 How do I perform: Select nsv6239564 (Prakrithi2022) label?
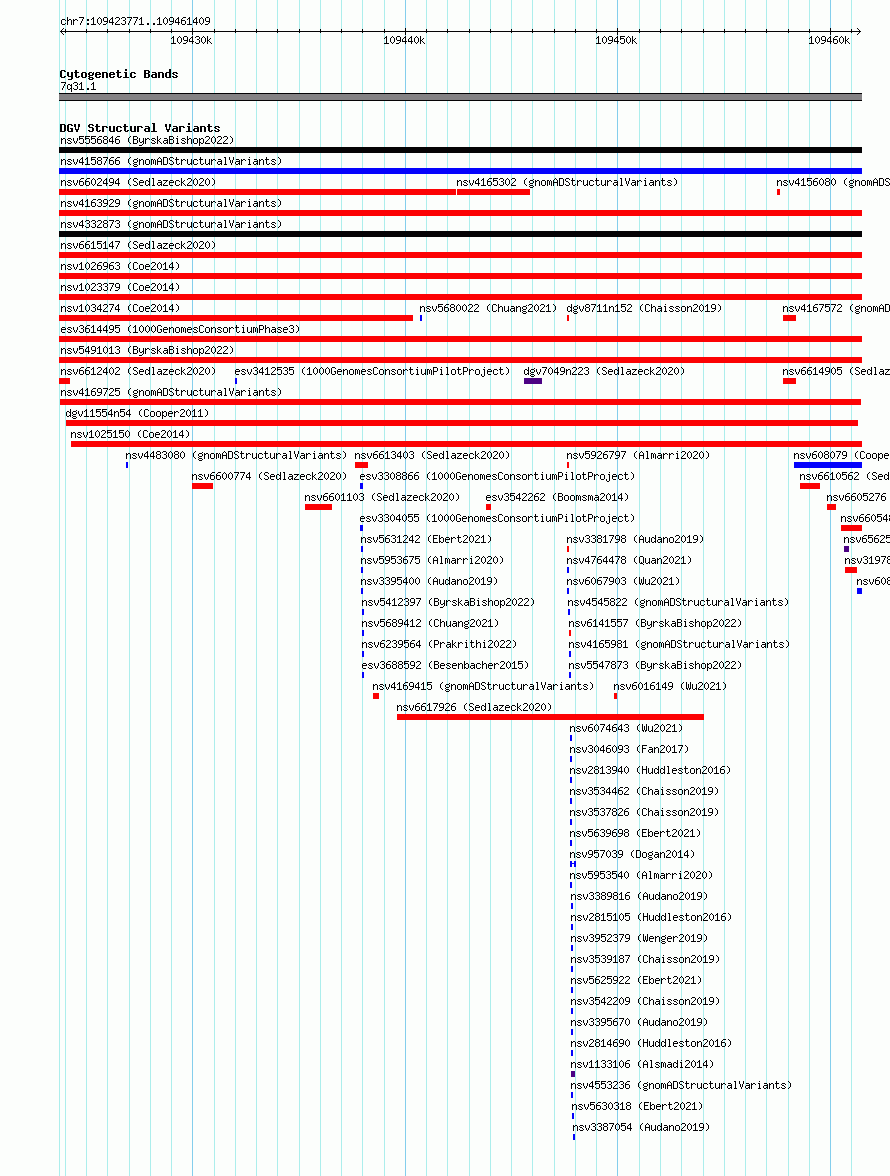click(x=439, y=644)
